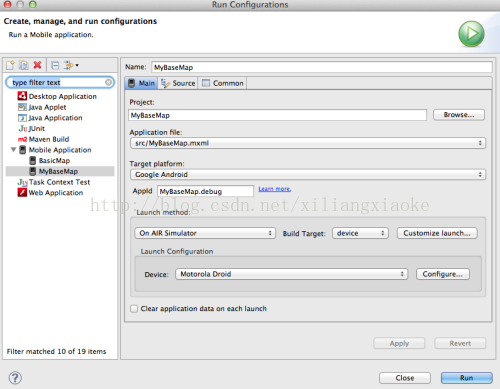Switch to the Source tab
500x389 pixels.
(x=178, y=83)
